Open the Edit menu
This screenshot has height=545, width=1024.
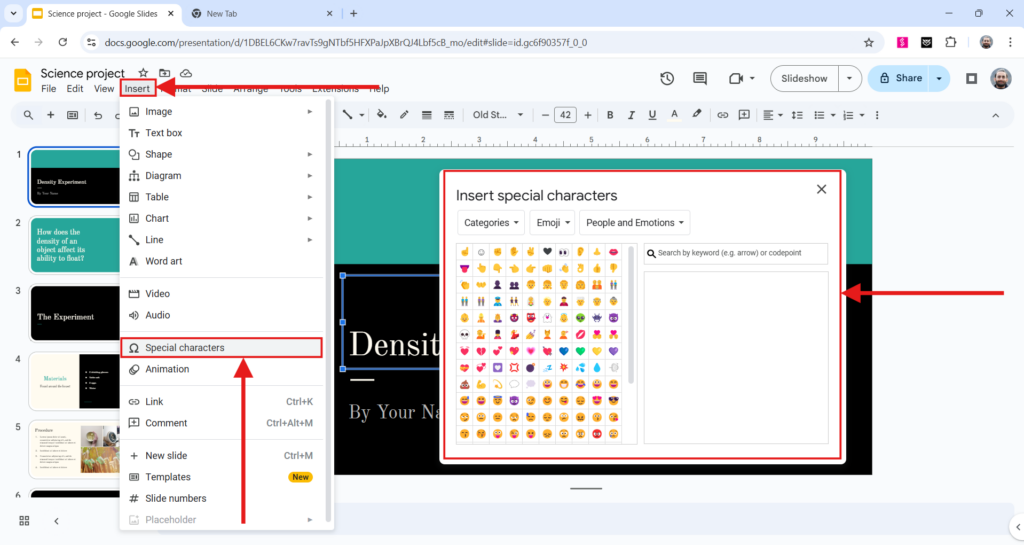(x=75, y=89)
